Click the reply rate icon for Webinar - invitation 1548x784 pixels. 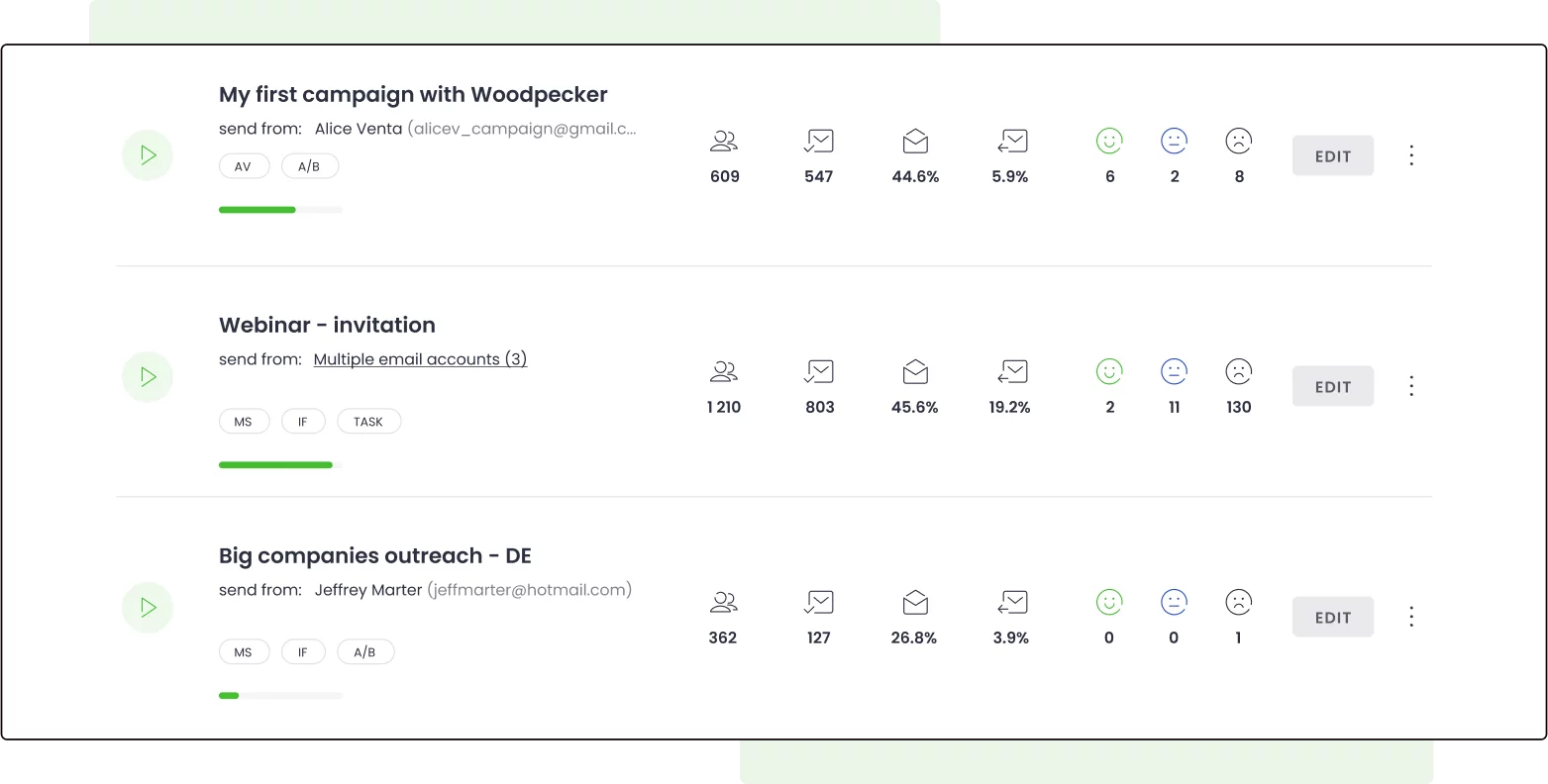pyautogui.click(x=1011, y=372)
